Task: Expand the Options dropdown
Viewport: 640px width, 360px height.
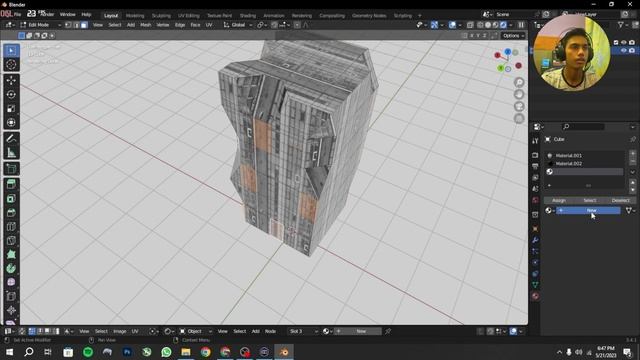Action: click(513, 36)
